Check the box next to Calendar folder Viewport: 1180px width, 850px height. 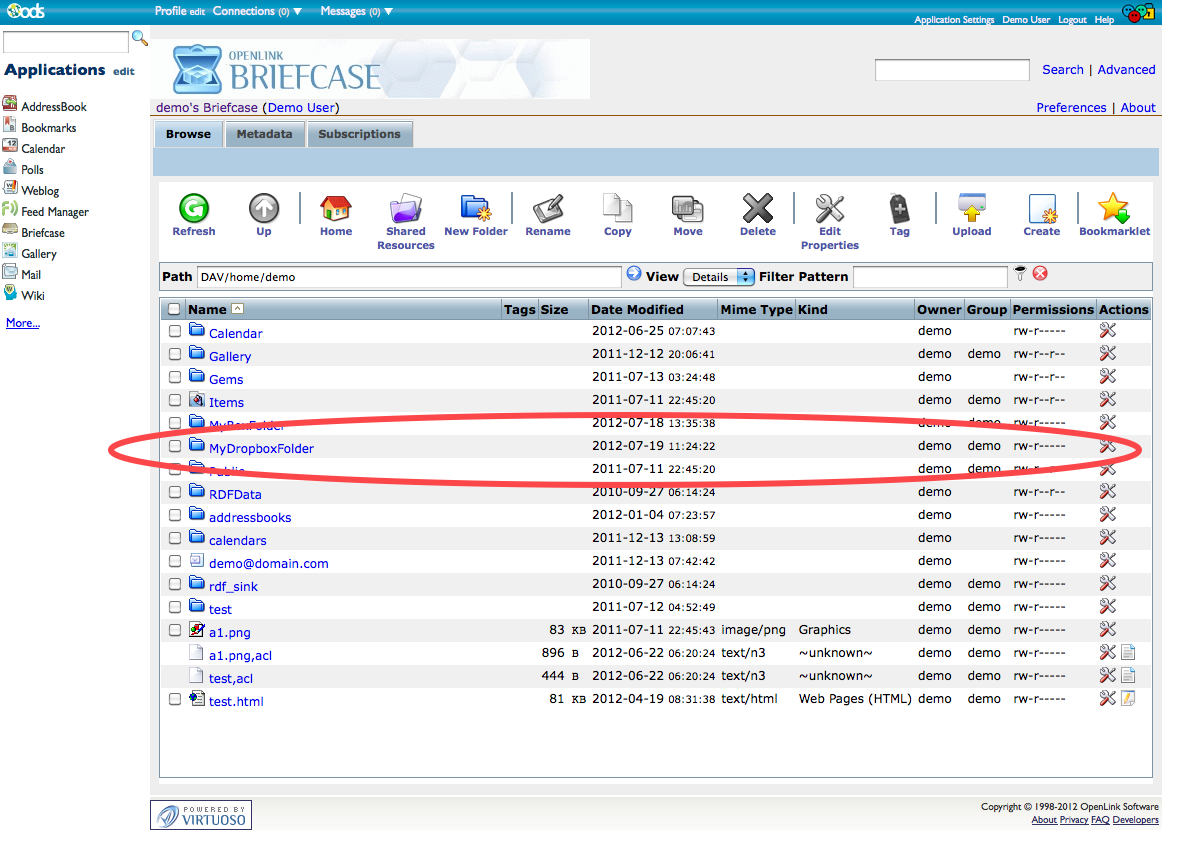click(175, 331)
